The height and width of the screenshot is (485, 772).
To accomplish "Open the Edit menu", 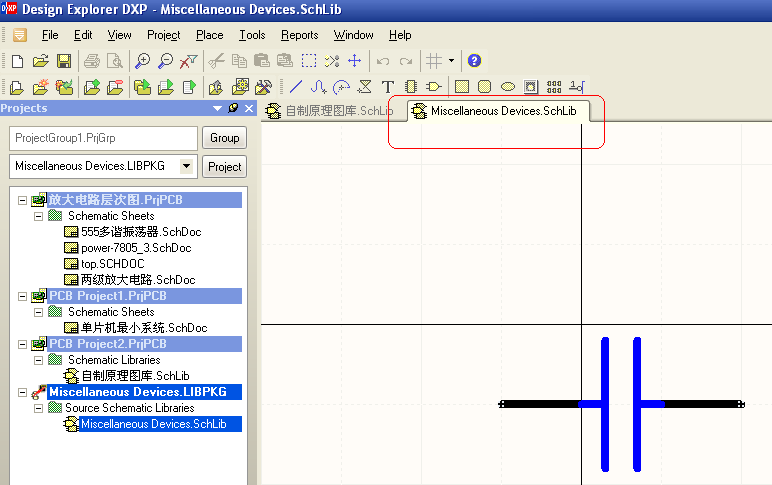I will pos(83,35).
